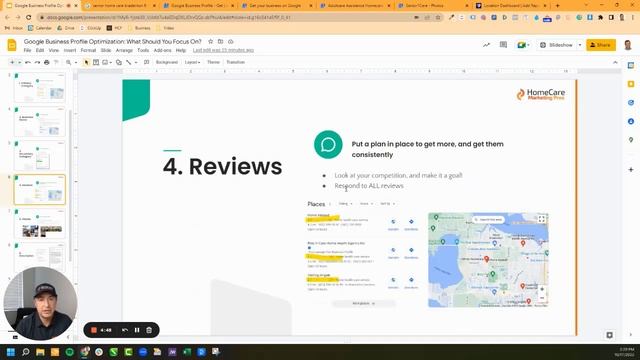
Task: Open the Tools menu
Action: coord(143,50)
